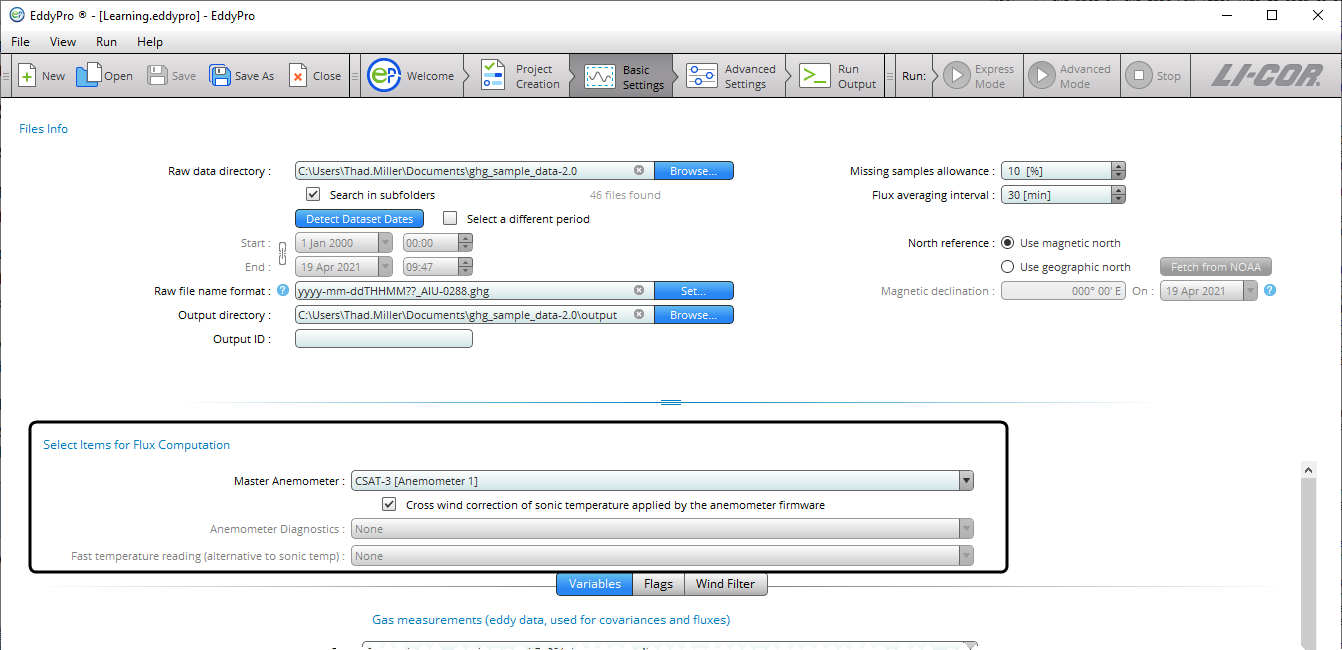Adjust Flux averaging interval spinner

[1119, 195]
